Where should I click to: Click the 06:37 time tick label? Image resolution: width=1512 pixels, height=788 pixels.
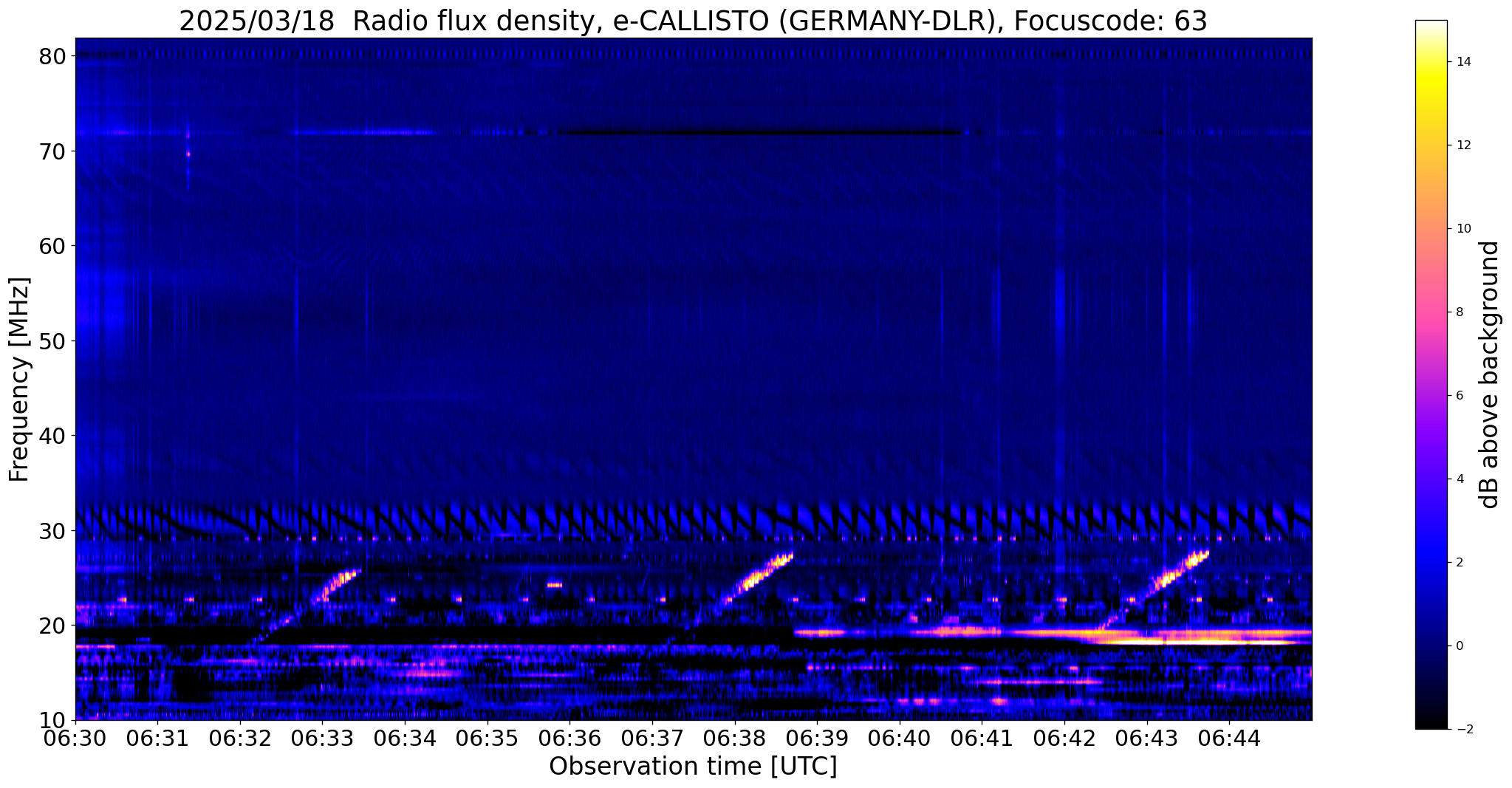652,738
